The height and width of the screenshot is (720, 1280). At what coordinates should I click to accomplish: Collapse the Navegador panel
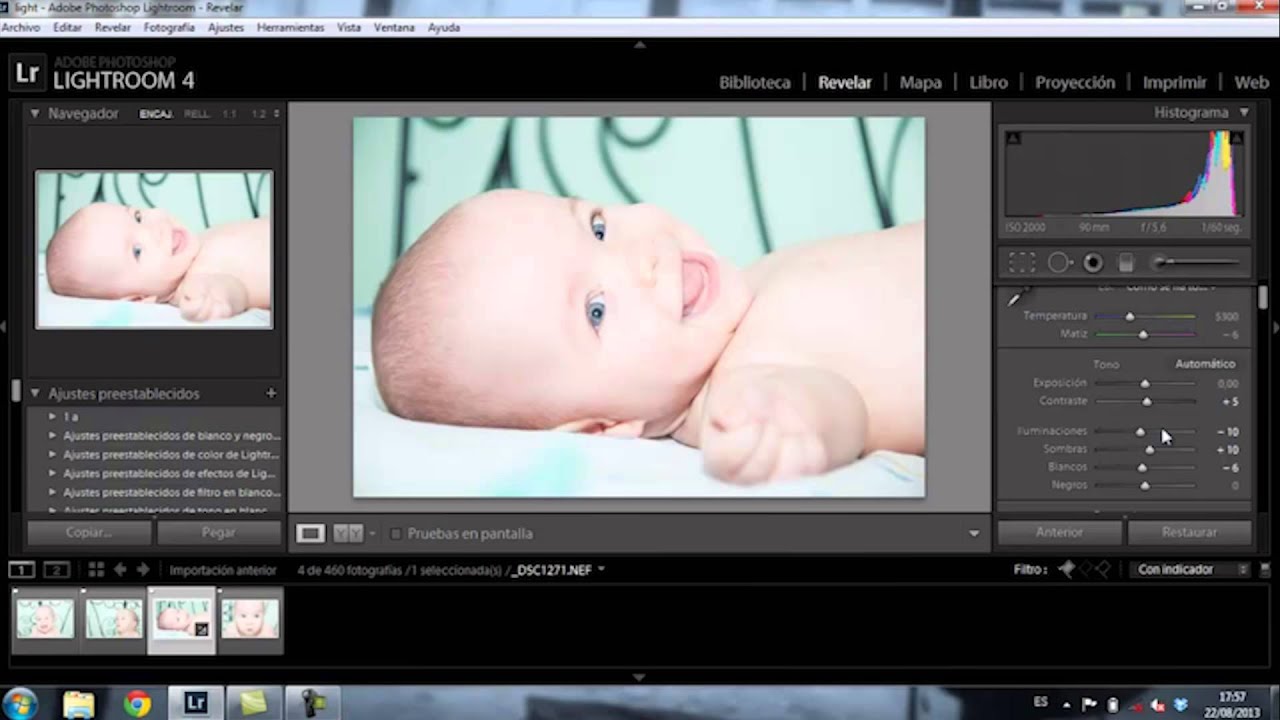pyautogui.click(x=34, y=114)
